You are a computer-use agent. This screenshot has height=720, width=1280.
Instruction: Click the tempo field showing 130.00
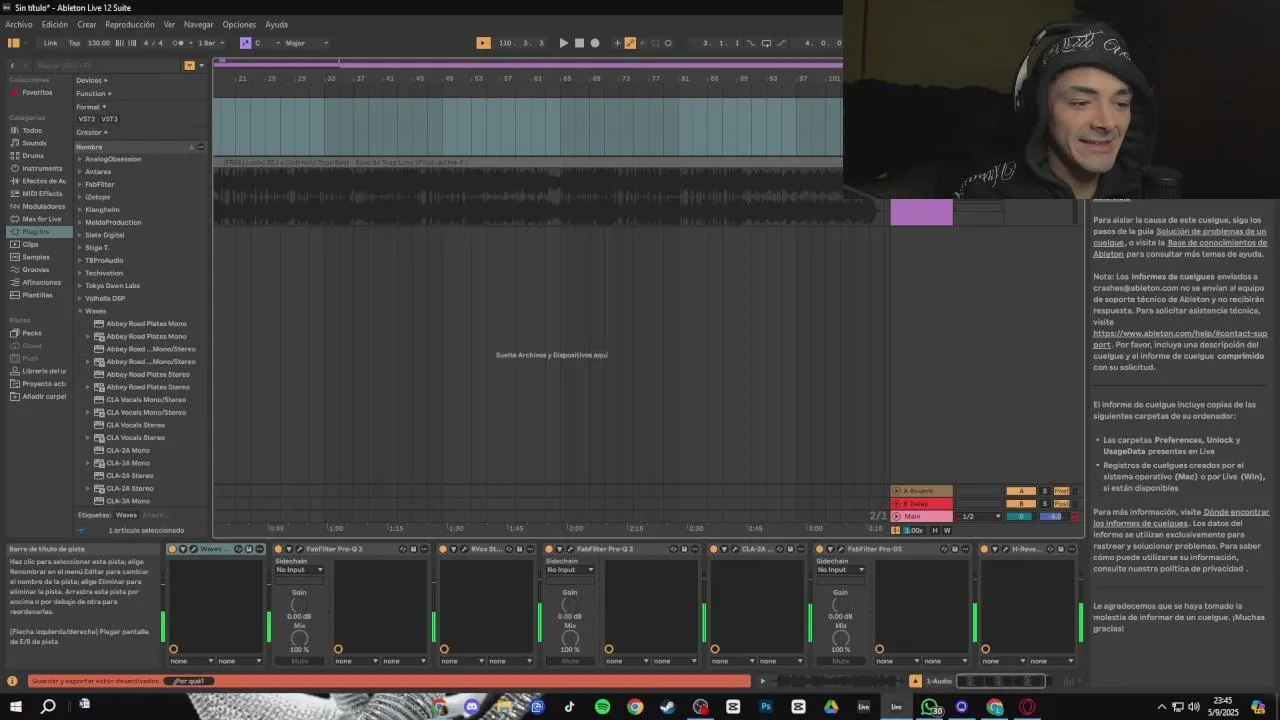(x=99, y=43)
